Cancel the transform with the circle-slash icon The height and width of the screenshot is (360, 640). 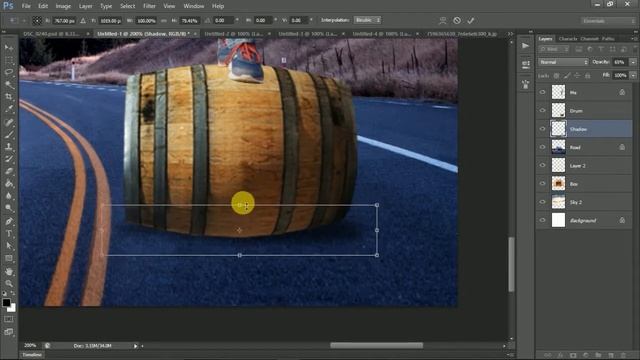[x=457, y=20]
